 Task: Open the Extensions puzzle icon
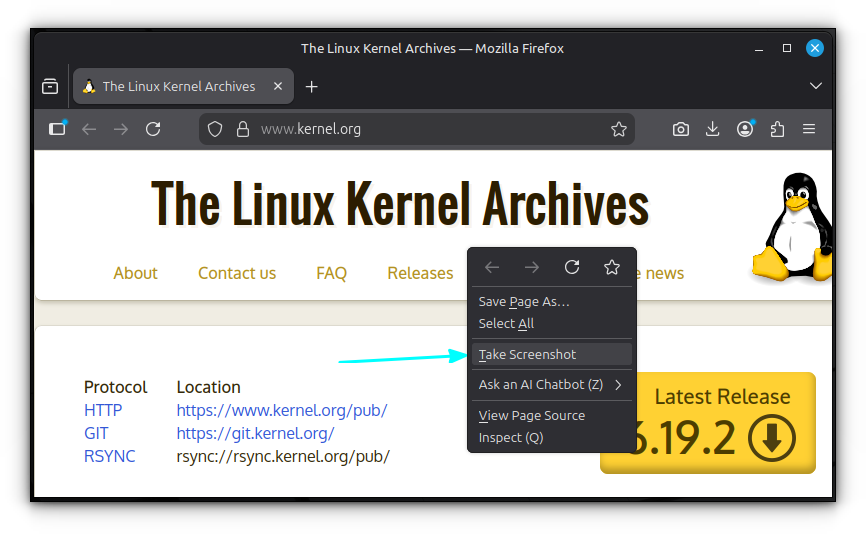777,129
